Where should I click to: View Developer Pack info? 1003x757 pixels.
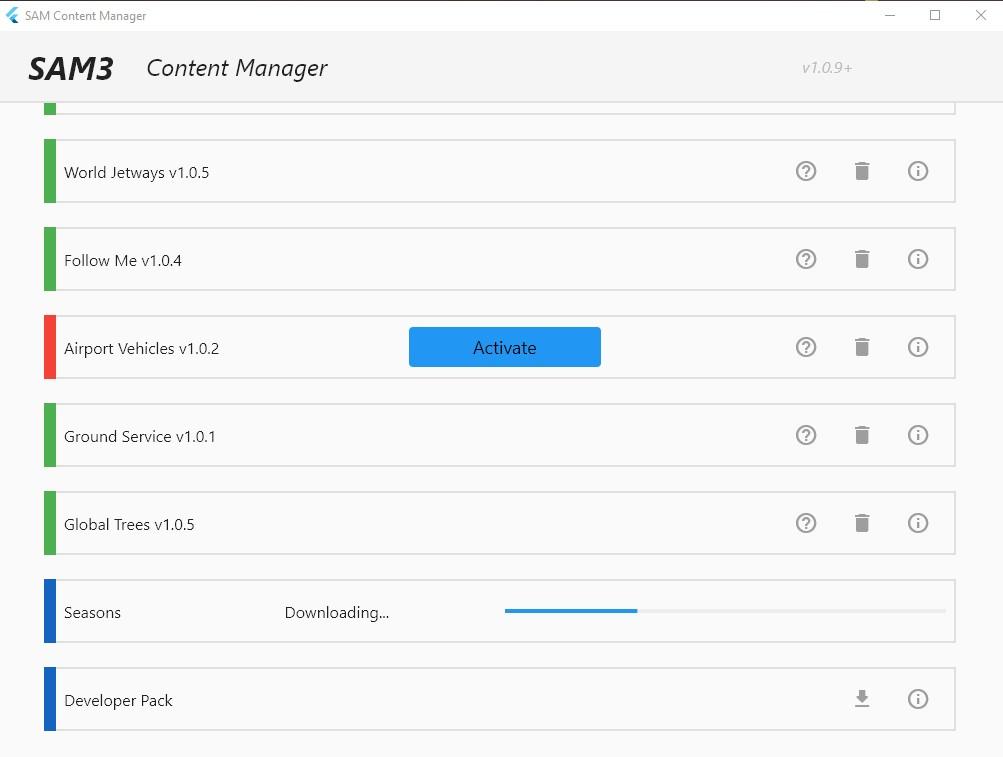(x=918, y=699)
